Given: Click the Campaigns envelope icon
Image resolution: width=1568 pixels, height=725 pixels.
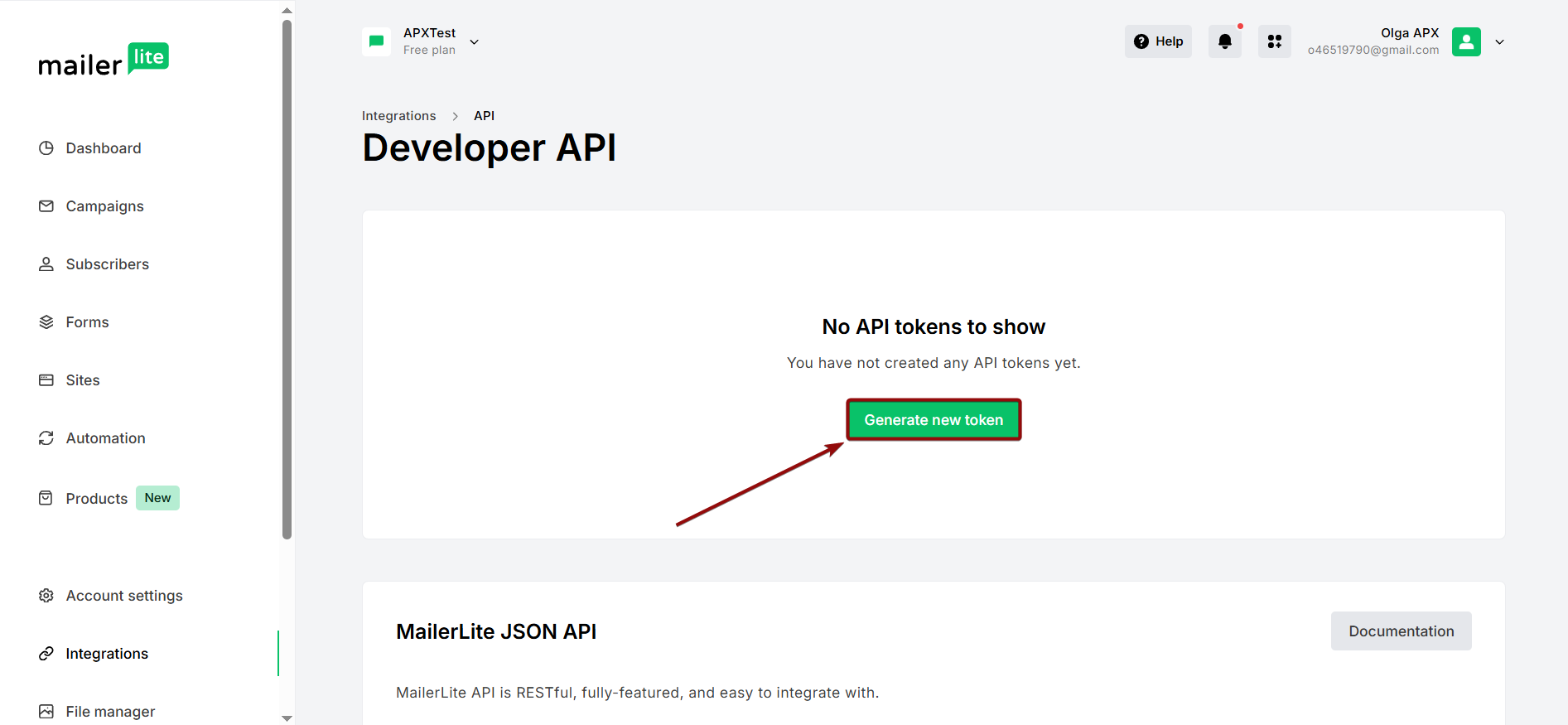Looking at the screenshot, I should point(46,206).
